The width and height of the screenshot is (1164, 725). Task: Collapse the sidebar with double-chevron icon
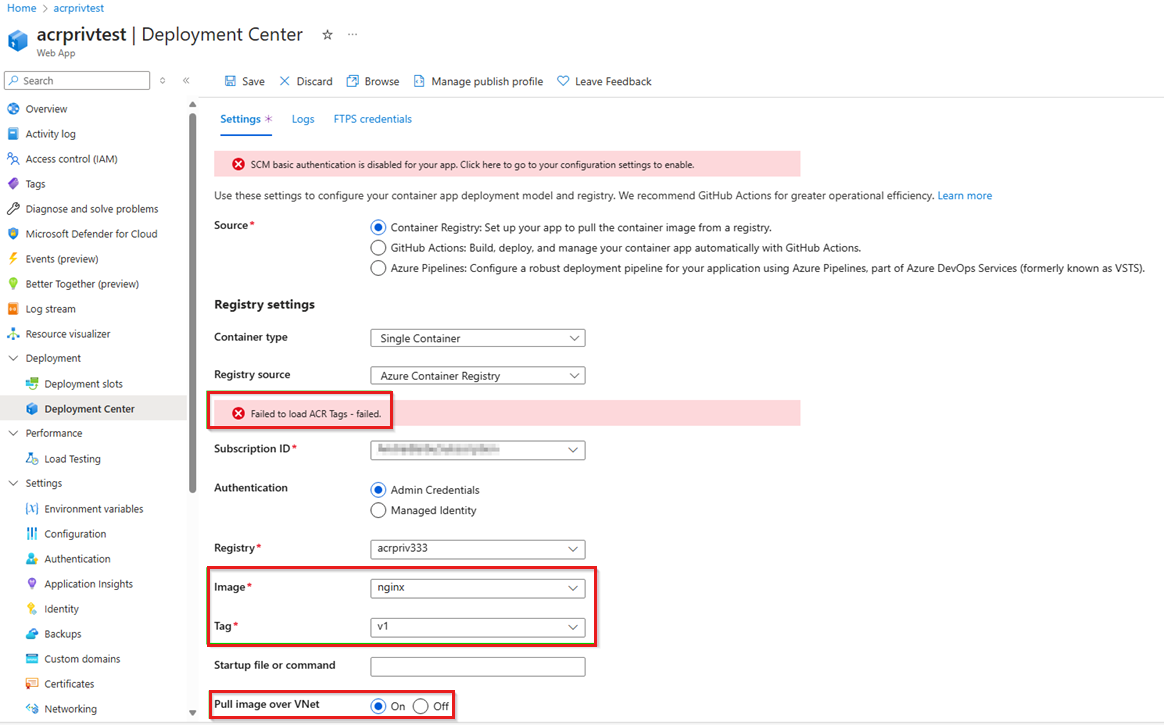[x=186, y=80]
